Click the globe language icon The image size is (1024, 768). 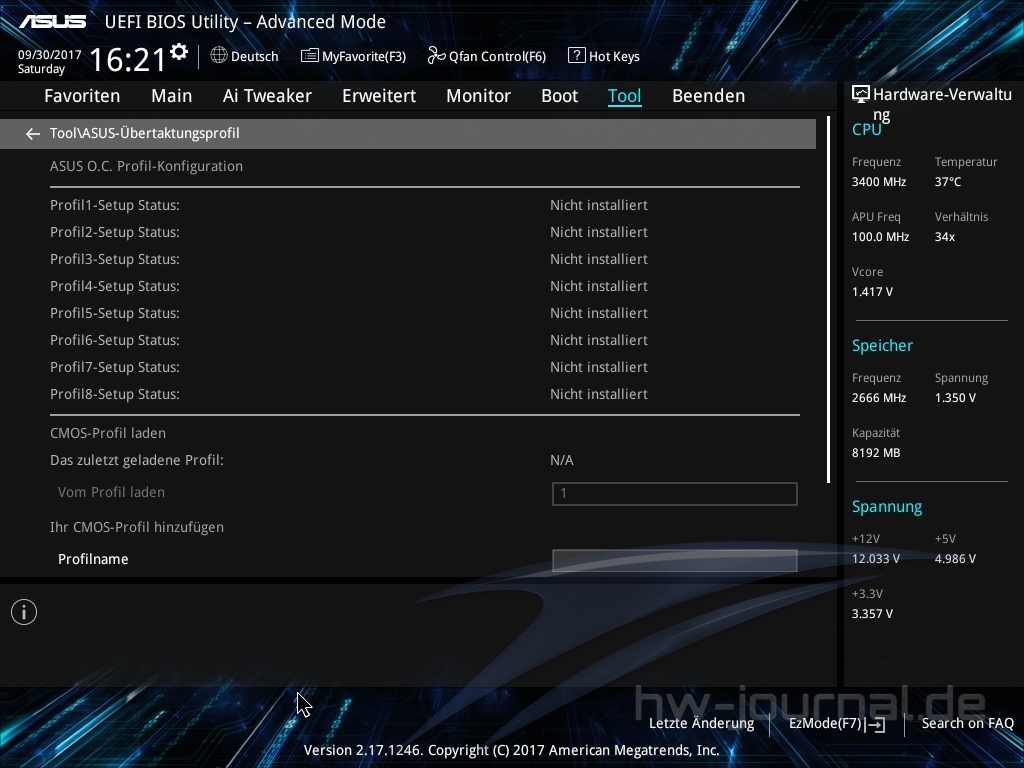[x=219, y=56]
